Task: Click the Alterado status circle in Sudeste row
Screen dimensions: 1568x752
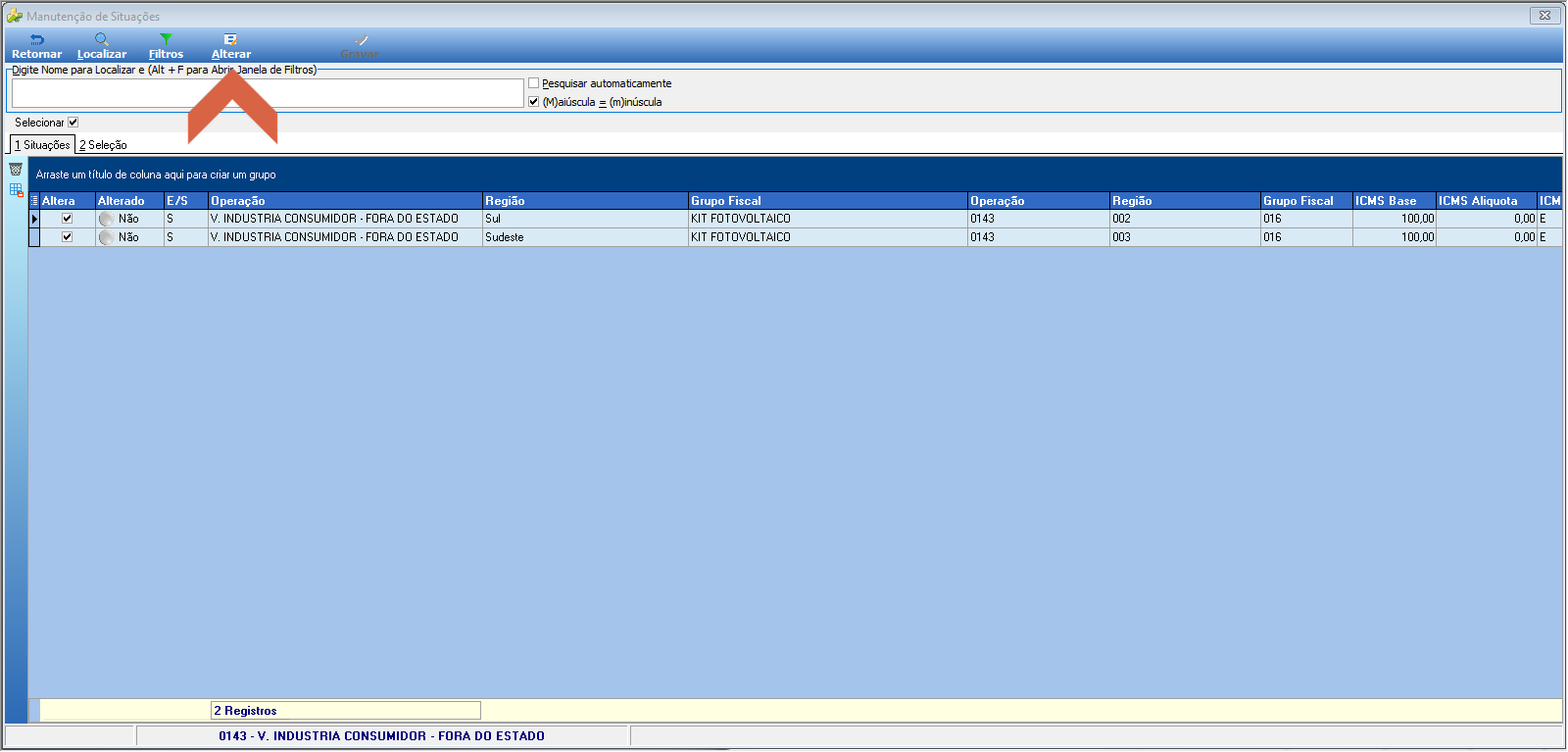Action: click(x=106, y=237)
